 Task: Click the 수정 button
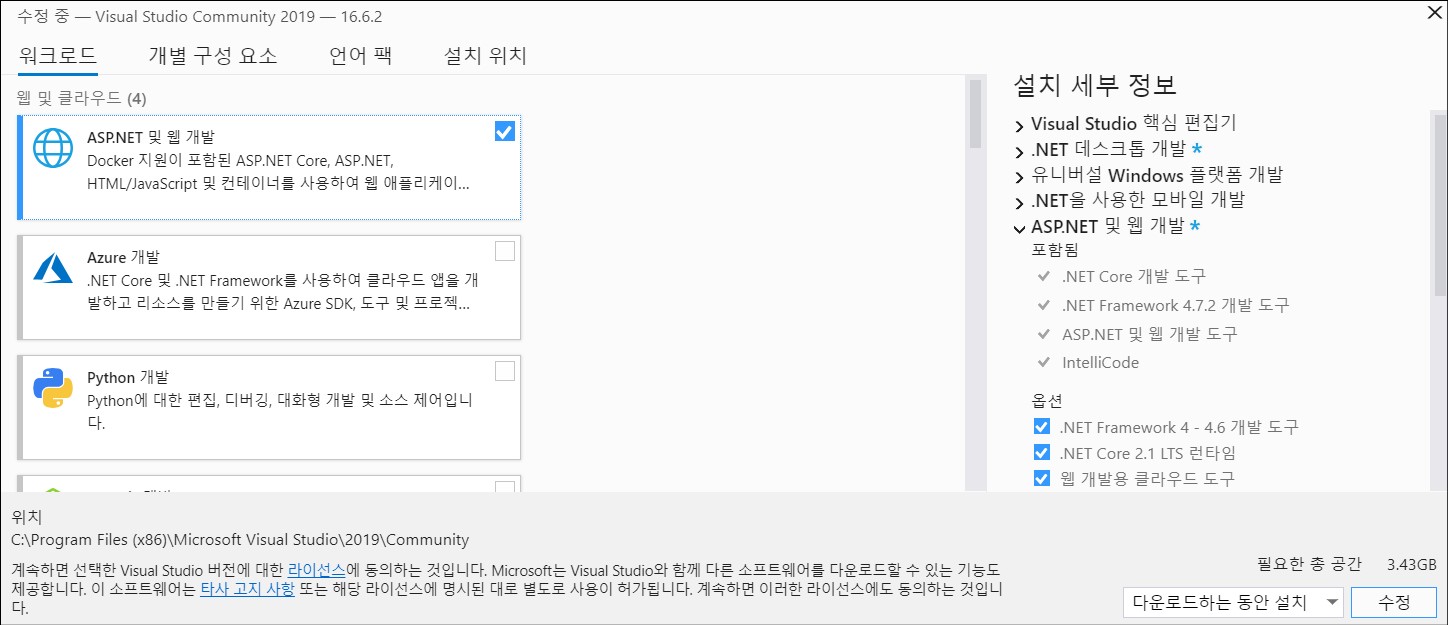point(1394,602)
